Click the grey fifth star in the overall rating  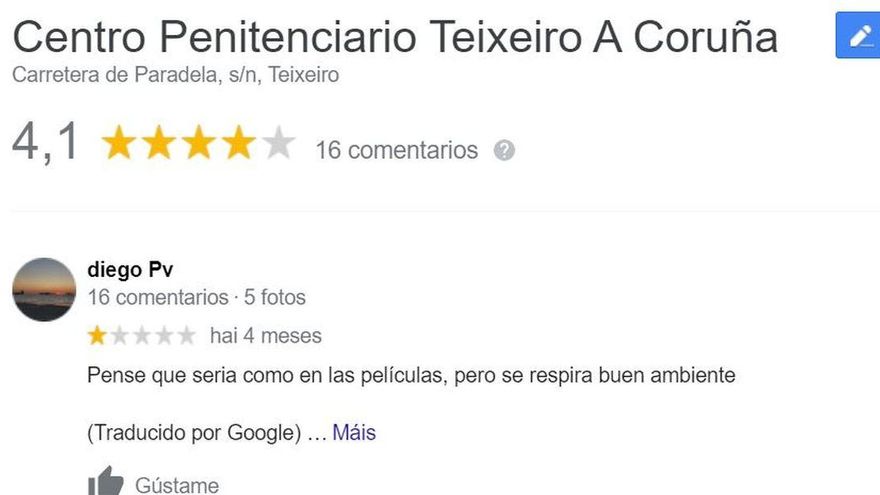(278, 143)
